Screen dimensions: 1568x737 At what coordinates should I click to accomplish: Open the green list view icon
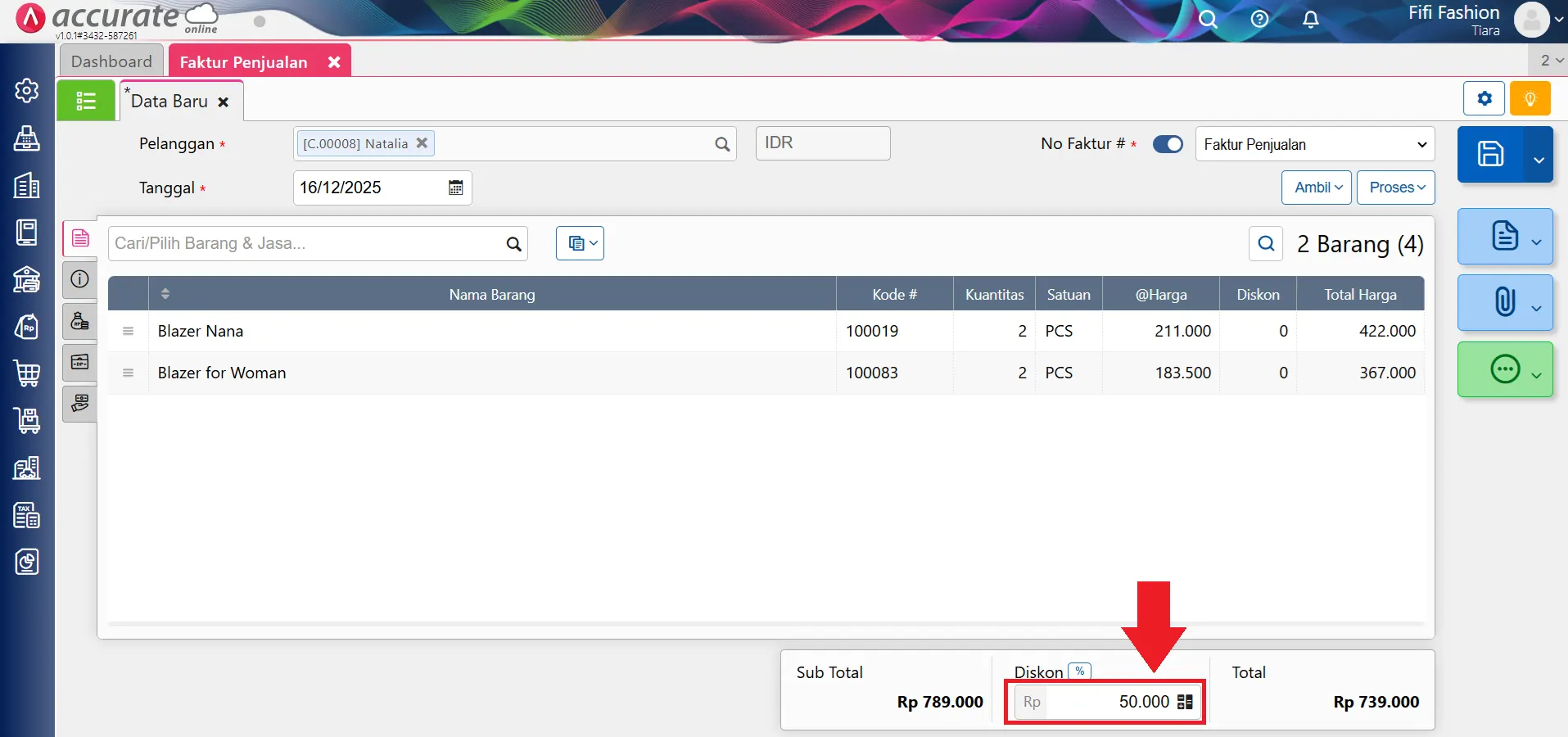tap(86, 101)
